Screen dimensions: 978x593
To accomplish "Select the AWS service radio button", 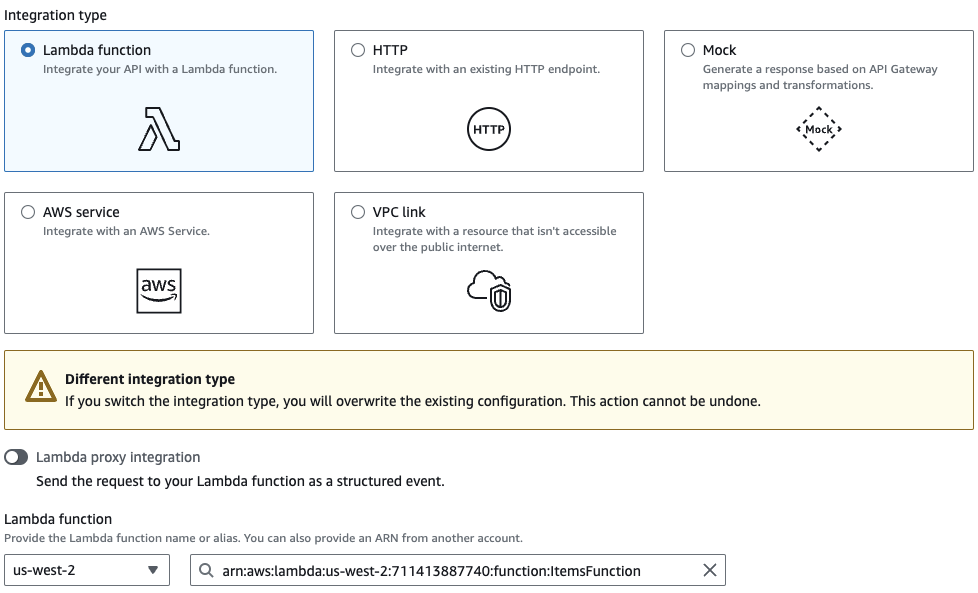I will pyautogui.click(x=28, y=212).
